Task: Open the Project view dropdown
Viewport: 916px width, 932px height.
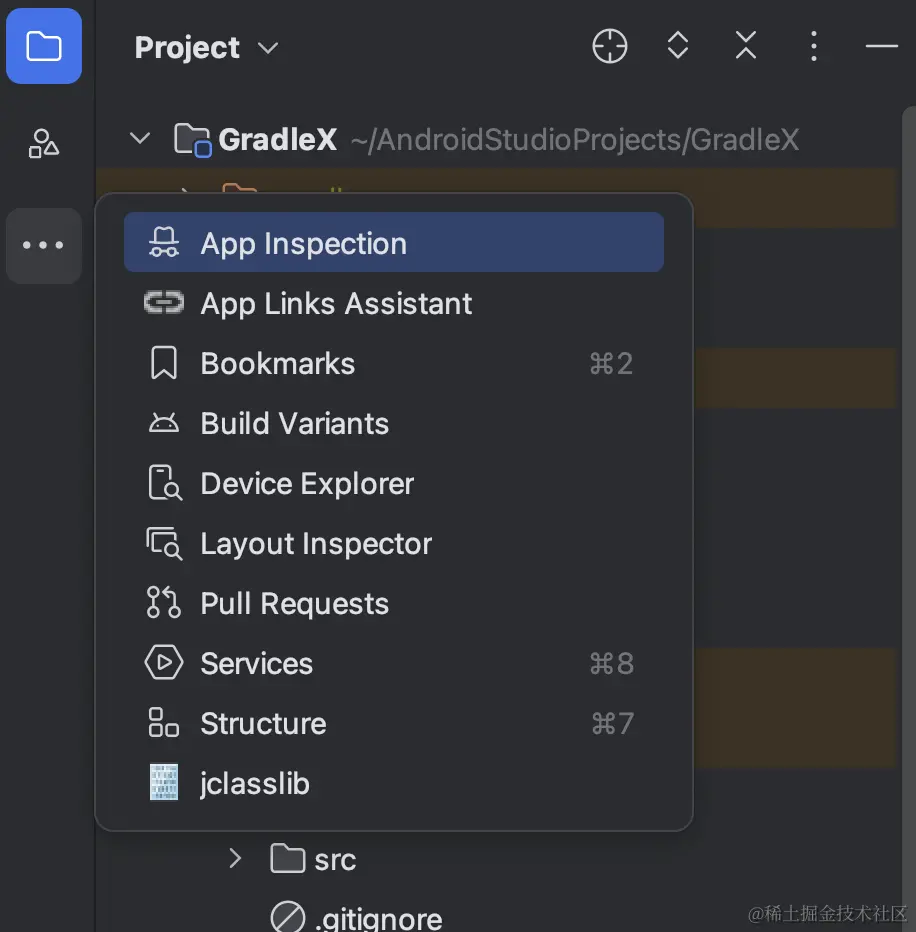Action: pyautogui.click(x=206, y=47)
